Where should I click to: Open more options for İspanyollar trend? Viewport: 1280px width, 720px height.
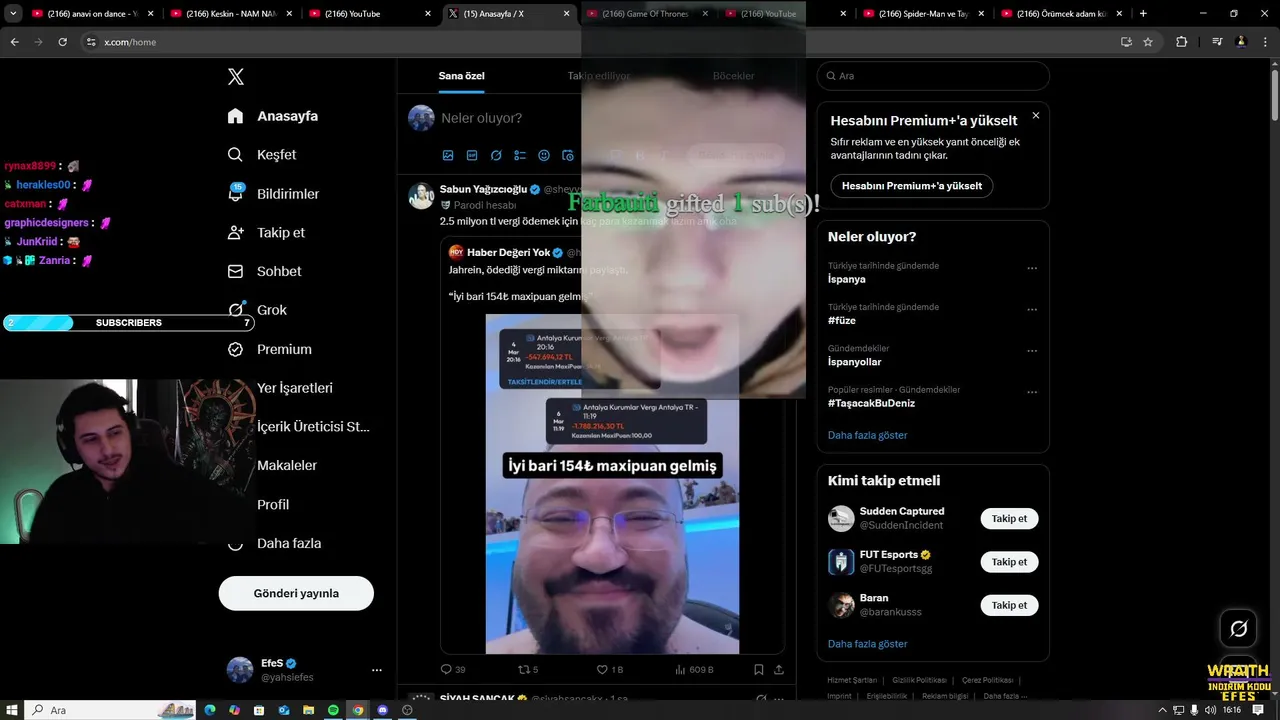[x=1032, y=351]
